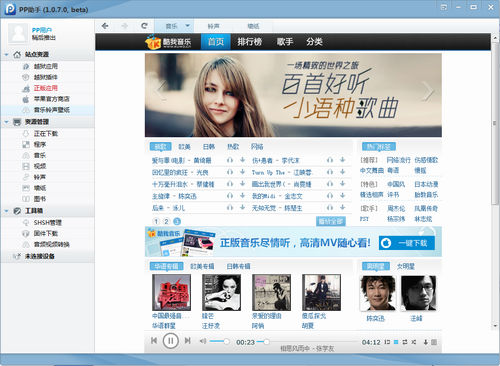This screenshot has width=500, height=366.
Task: Select the 首页 navigation tab
Action: point(216,42)
